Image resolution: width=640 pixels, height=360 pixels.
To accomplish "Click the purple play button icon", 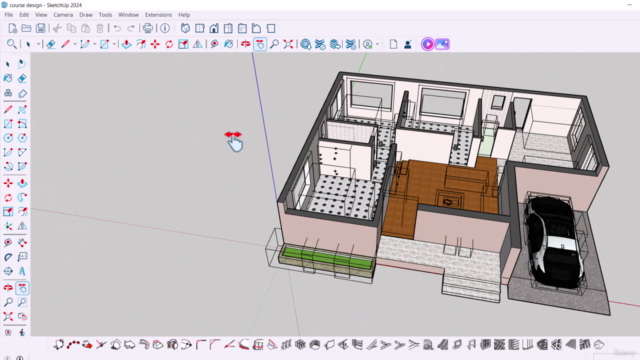I will (427, 44).
